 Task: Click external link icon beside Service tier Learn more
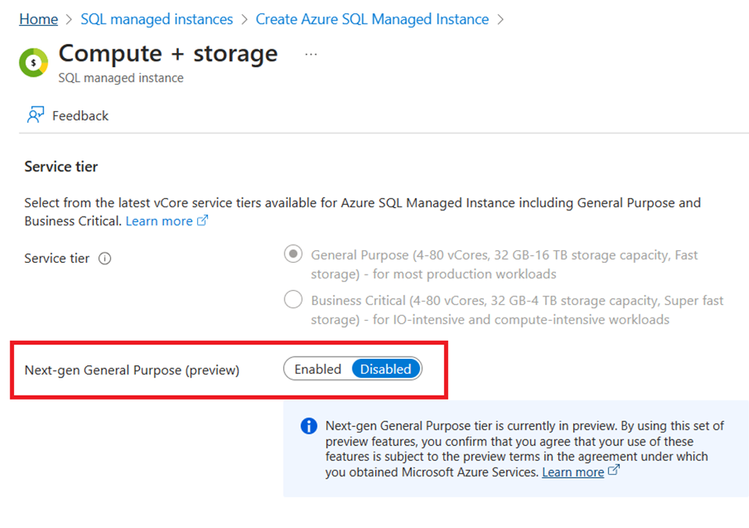click(203, 221)
